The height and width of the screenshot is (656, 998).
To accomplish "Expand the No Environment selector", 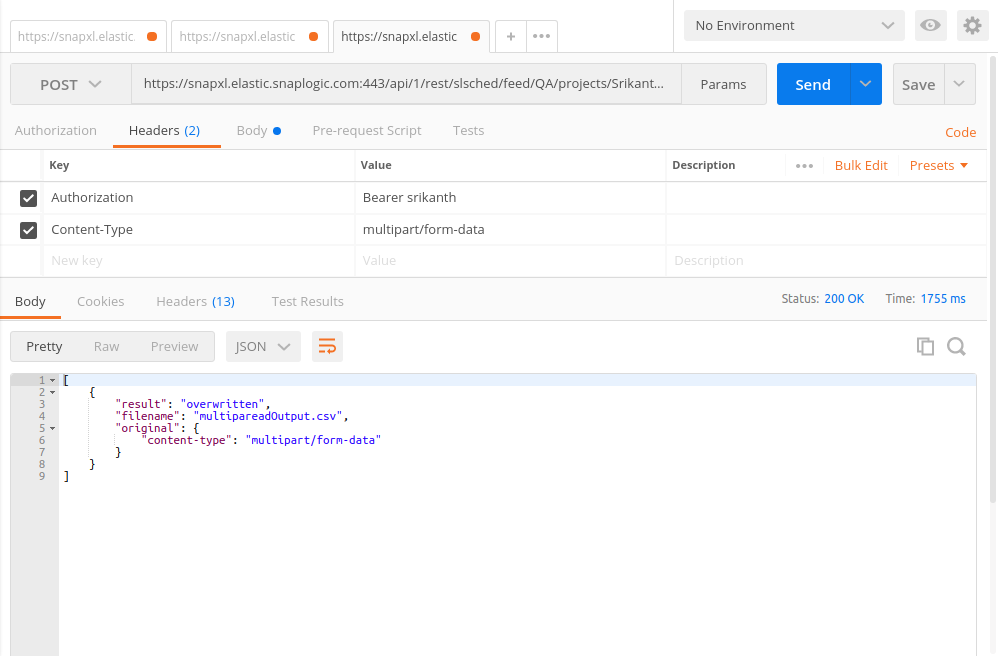I will [794, 26].
